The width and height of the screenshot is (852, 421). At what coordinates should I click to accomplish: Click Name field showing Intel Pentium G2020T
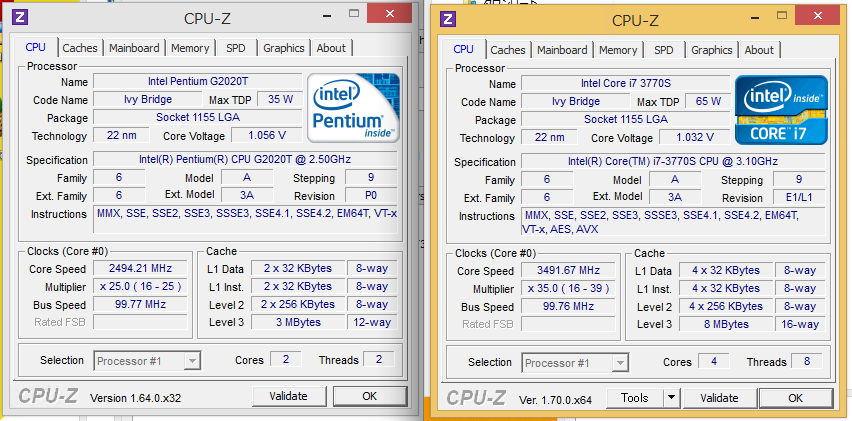(198, 81)
